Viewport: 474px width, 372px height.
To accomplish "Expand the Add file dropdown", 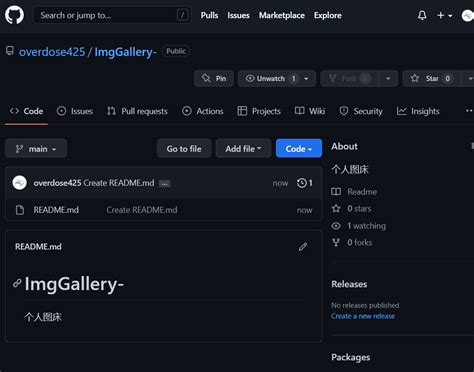I will 243,149.
